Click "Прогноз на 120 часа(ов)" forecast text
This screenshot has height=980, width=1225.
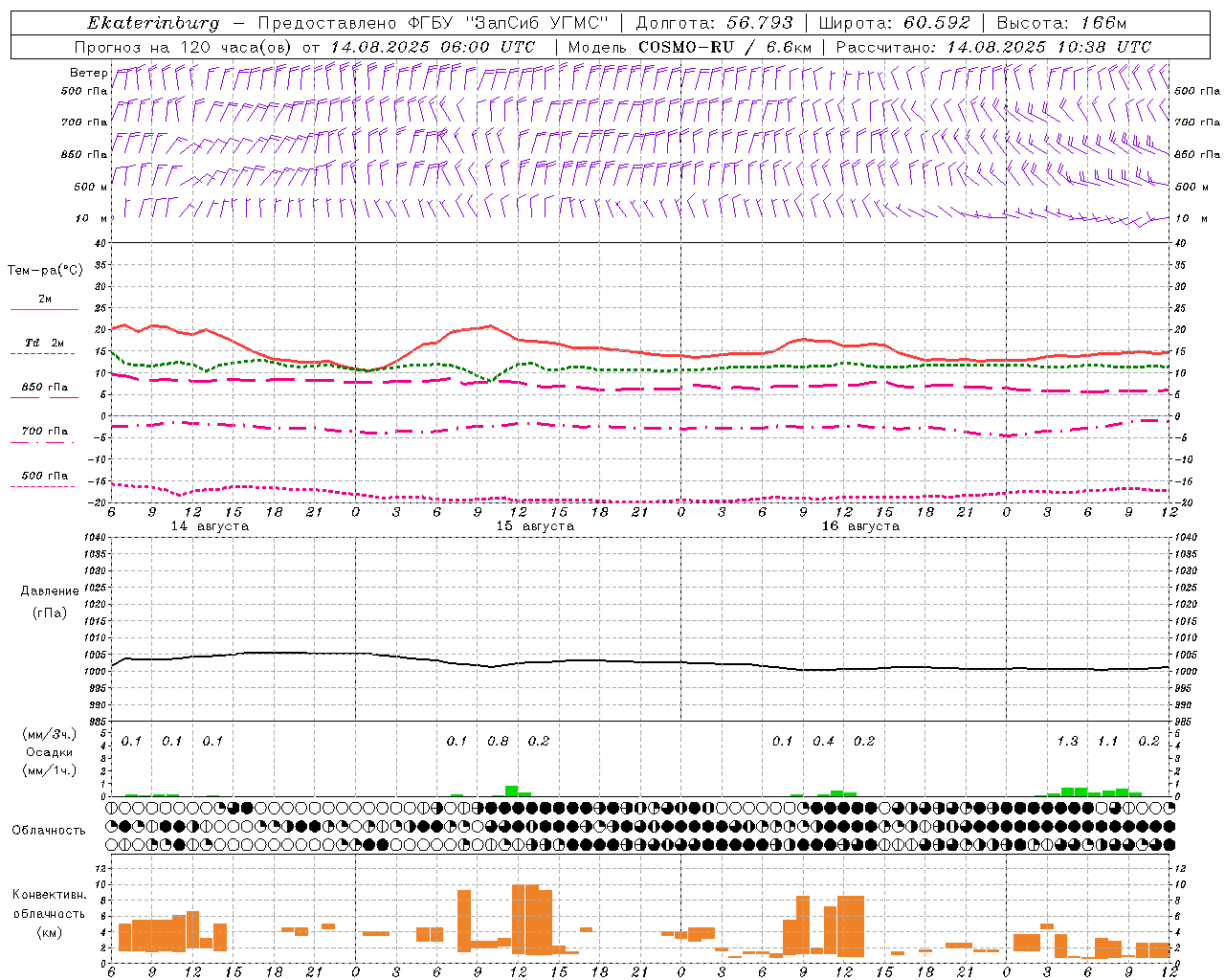point(183,47)
